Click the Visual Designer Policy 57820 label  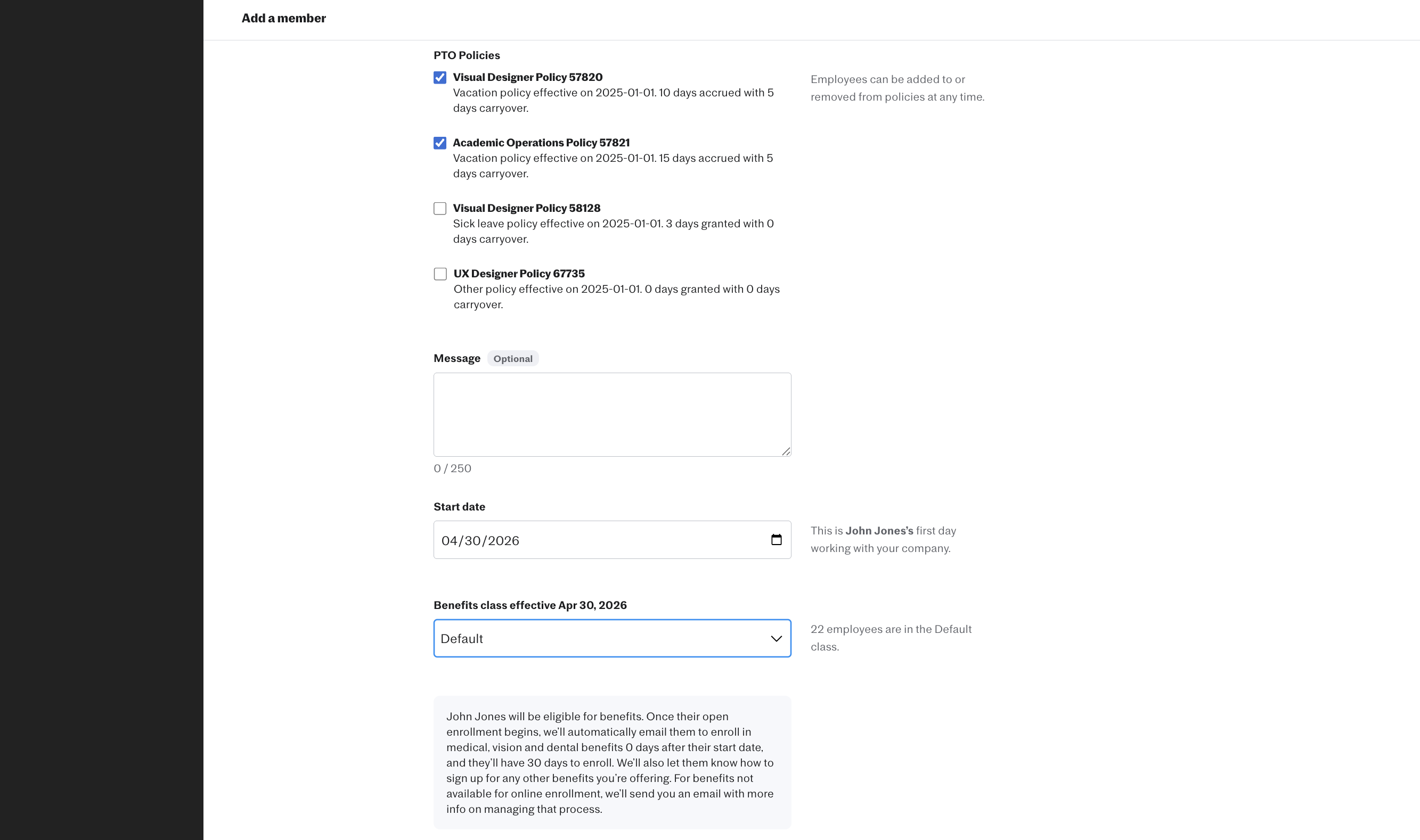527,77
